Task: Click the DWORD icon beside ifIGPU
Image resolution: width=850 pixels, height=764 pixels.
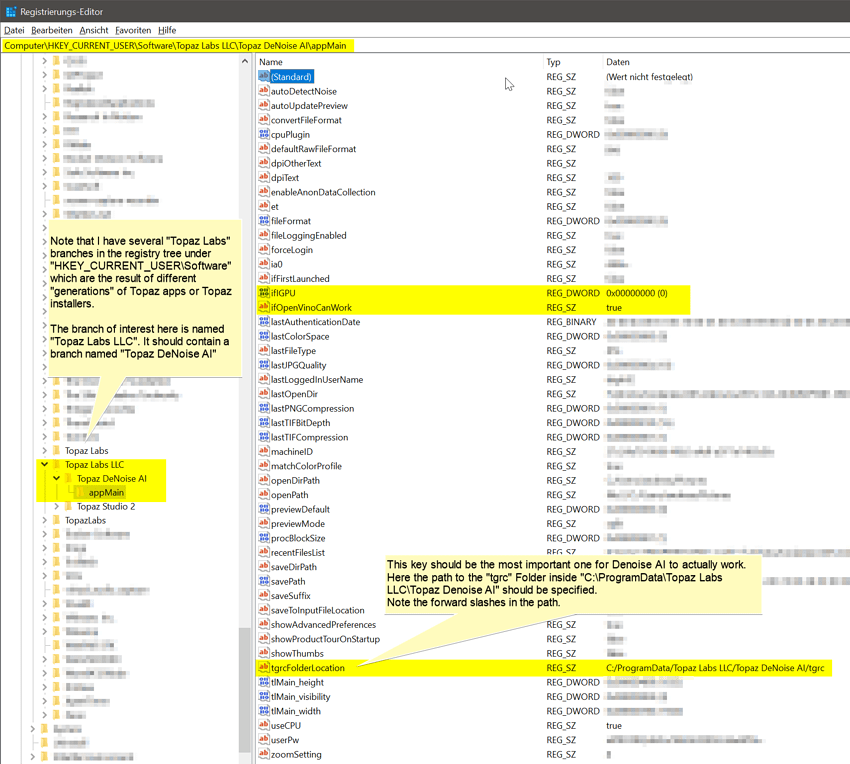Action: (x=264, y=293)
